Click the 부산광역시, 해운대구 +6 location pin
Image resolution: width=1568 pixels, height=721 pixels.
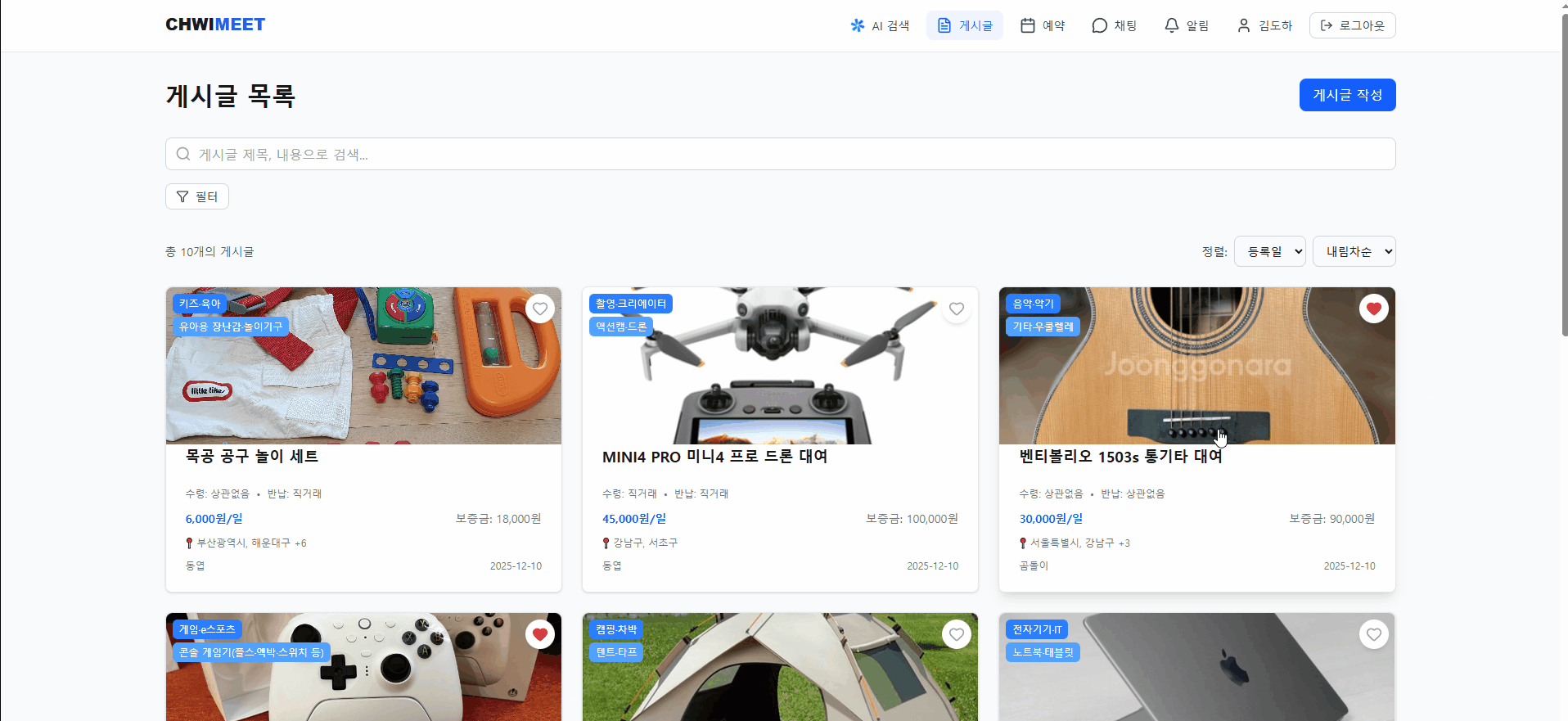pos(189,543)
